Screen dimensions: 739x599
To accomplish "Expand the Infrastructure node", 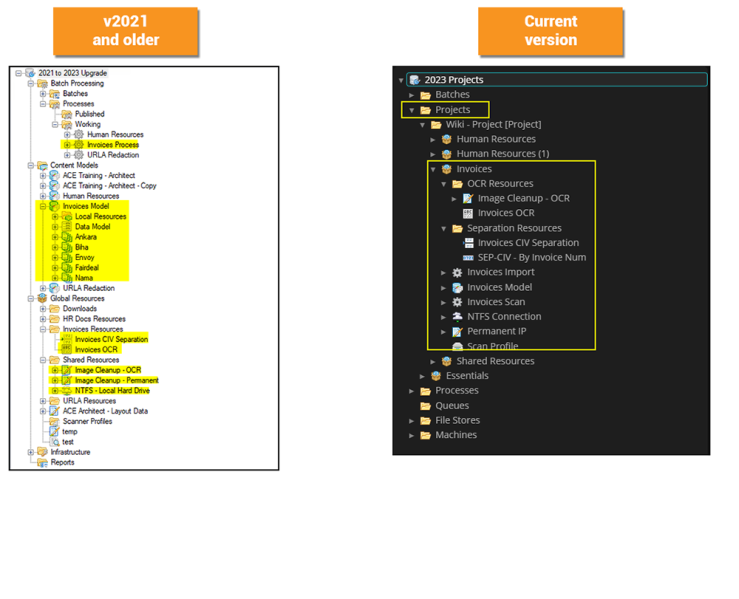I will point(31,452).
